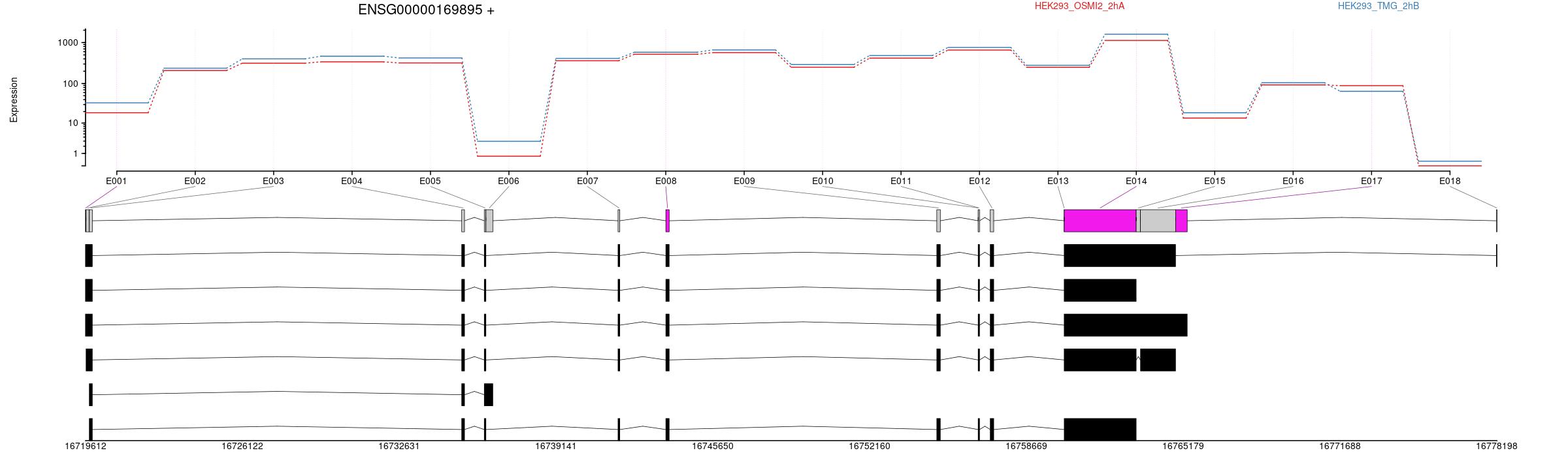
Task: Click the Expression y-axis label
Action: click(14, 100)
